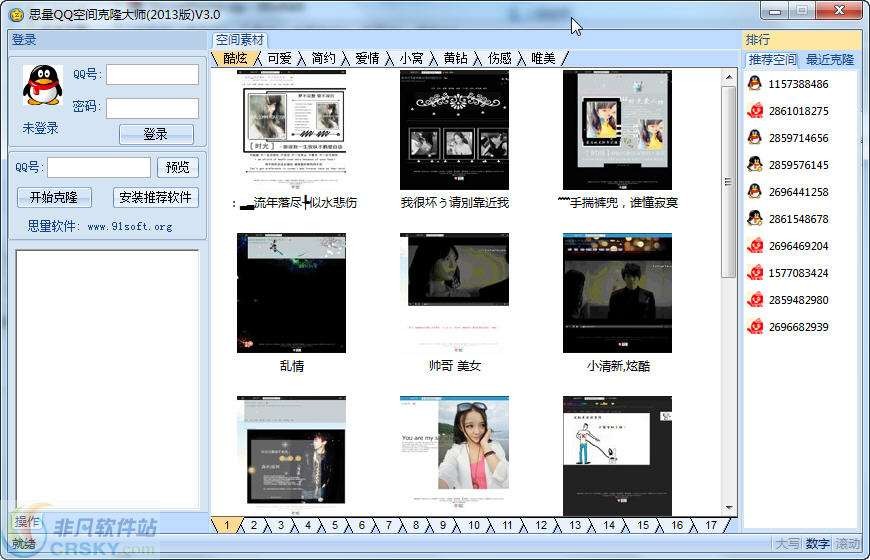Open the 最近克隆 ranking tab
Image resolution: width=870 pixels, height=560 pixels.
click(x=830, y=59)
